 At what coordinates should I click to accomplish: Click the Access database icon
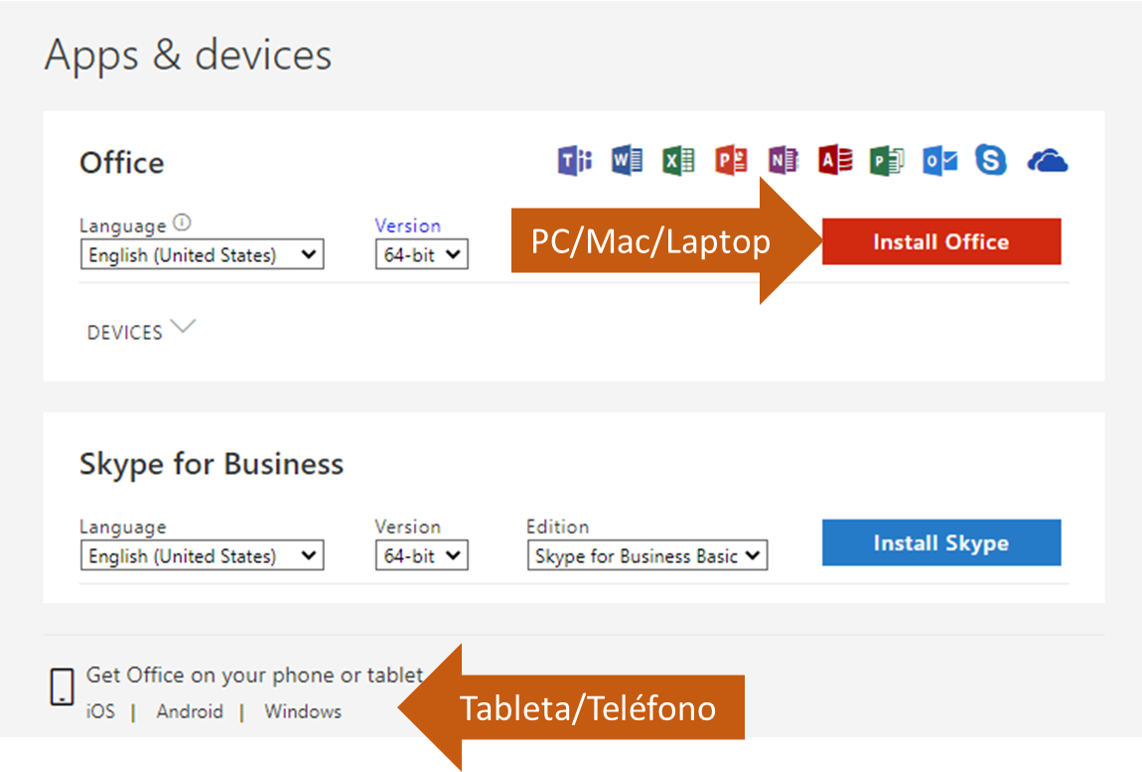click(835, 160)
